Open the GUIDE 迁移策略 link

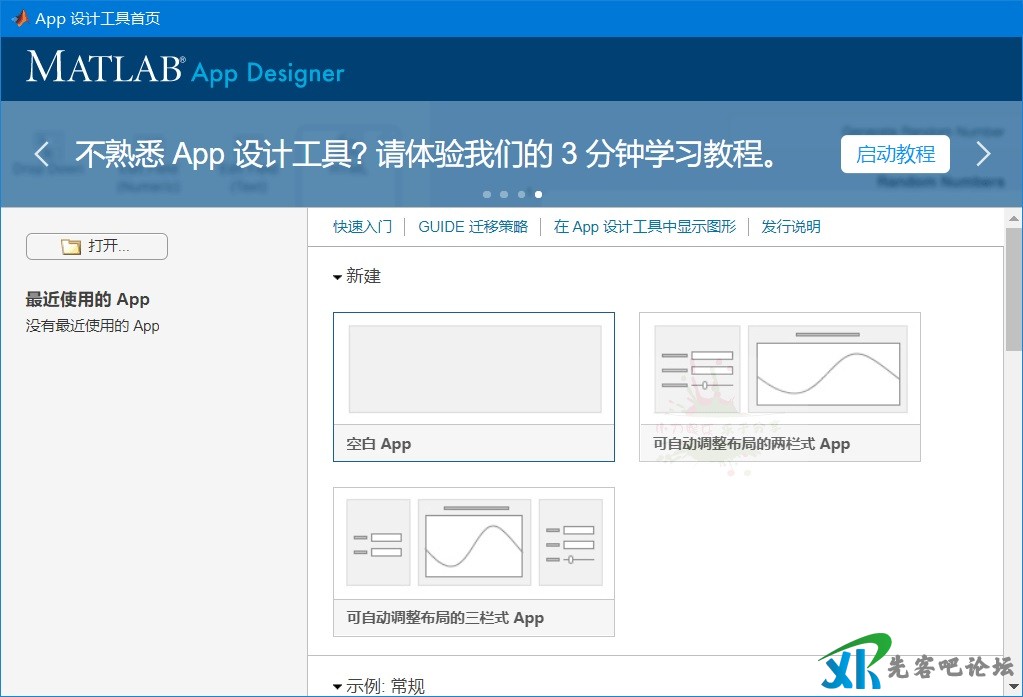tap(472, 227)
